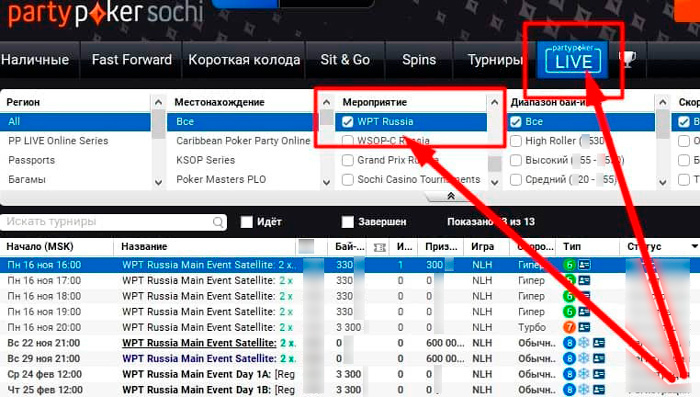This screenshot has height=397, width=700.
Task: Go to the Spins tab
Action: point(419,59)
